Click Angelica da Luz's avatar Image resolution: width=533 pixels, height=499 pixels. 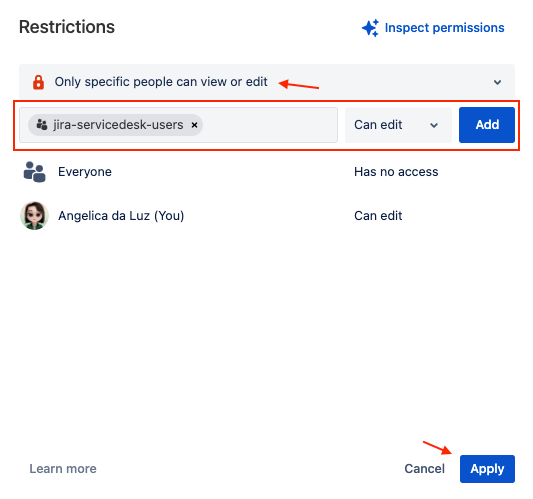[x=34, y=216]
